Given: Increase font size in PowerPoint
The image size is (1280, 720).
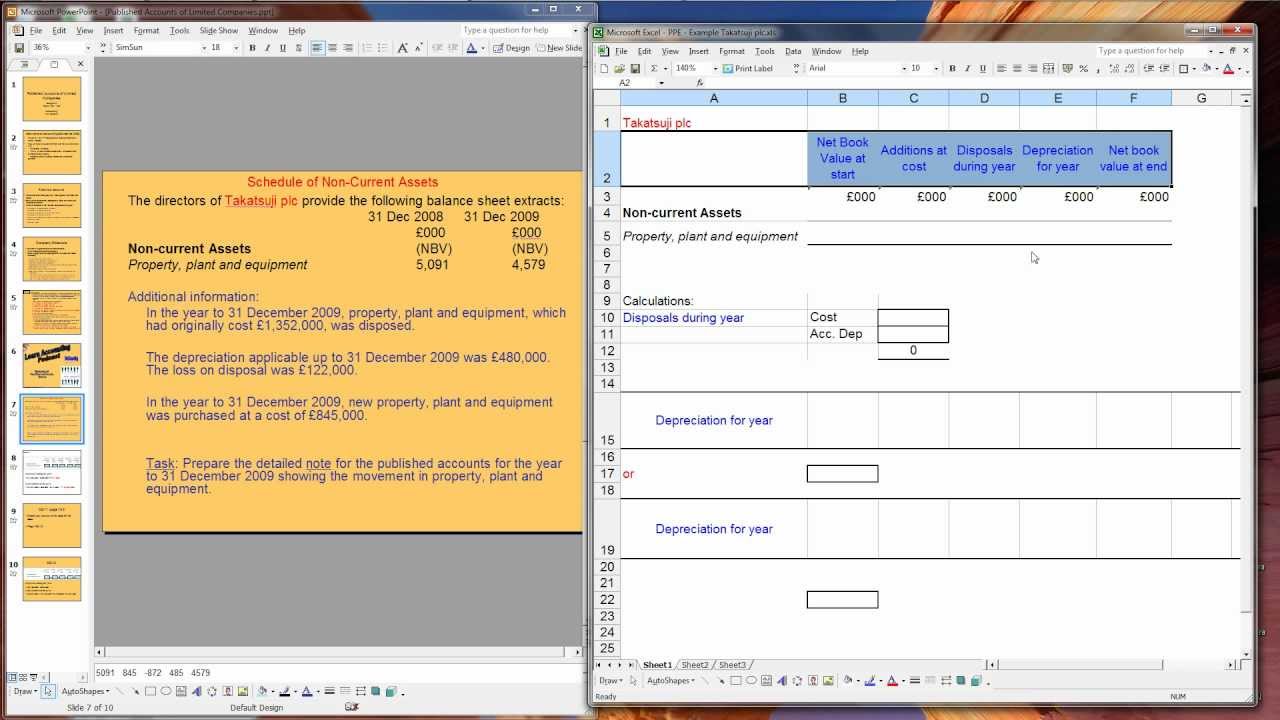Looking at the screenshot, I should click(402, 47).
